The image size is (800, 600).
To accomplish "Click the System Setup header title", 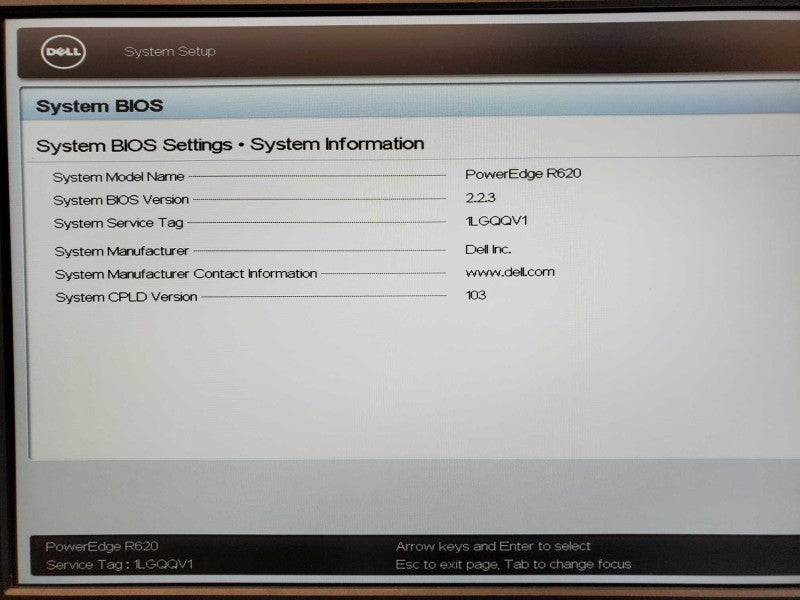I will pyautogui.click(x=170, y=52).
